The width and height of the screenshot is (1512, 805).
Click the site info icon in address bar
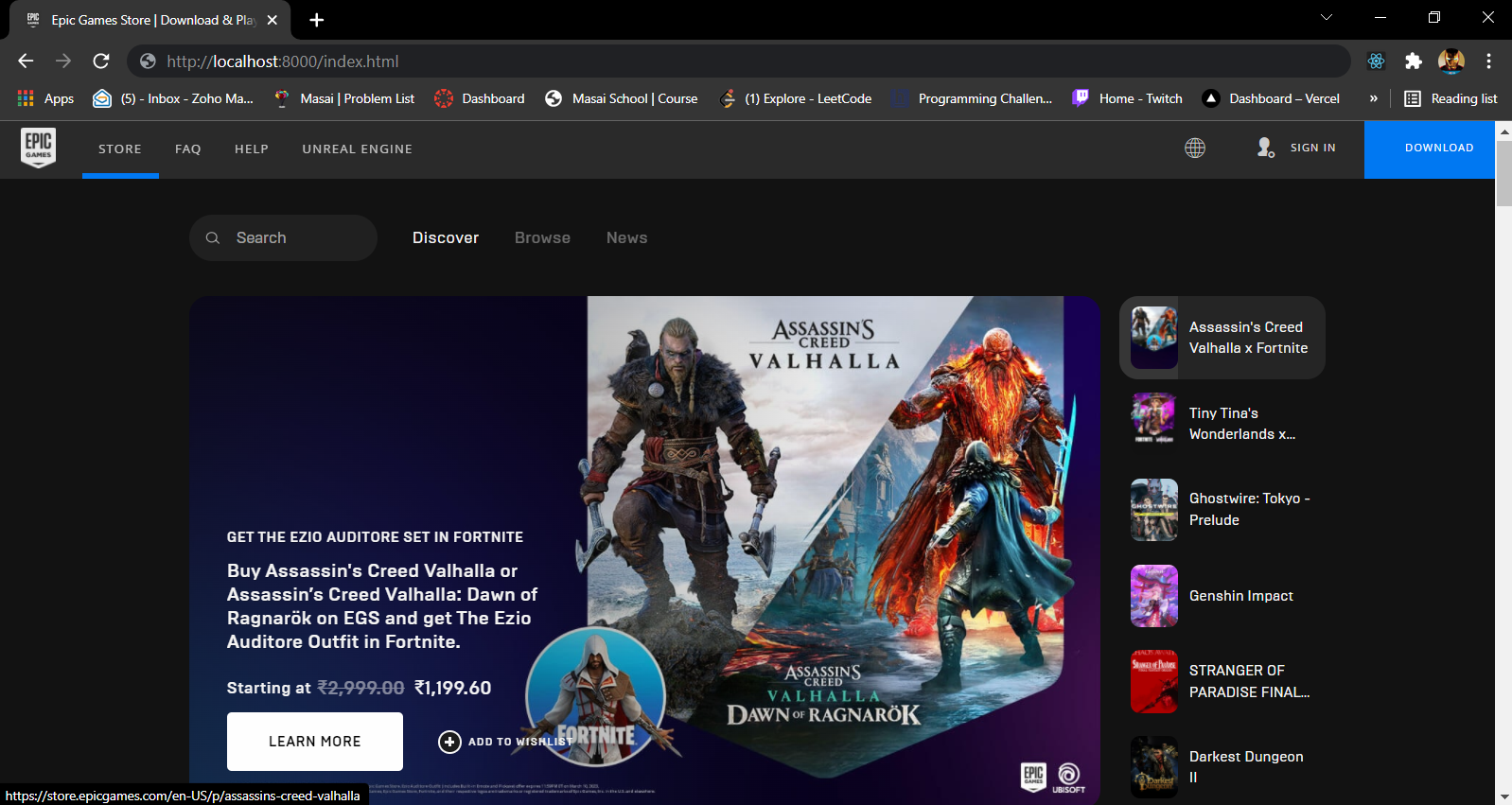pos(148,61)
